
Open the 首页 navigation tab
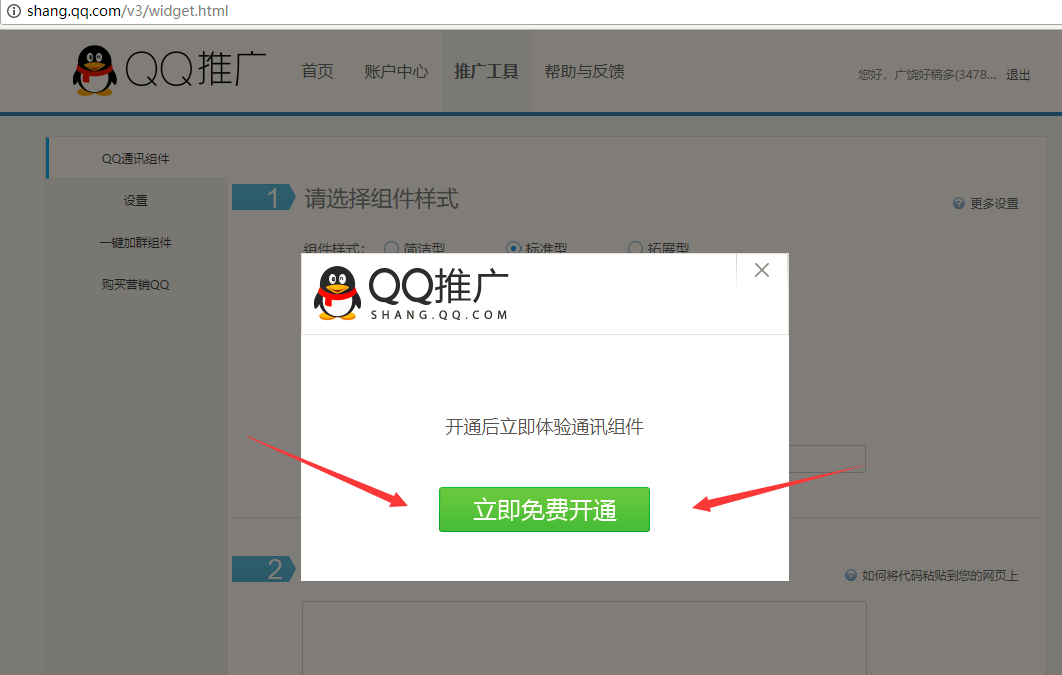[x=317, y=72]
